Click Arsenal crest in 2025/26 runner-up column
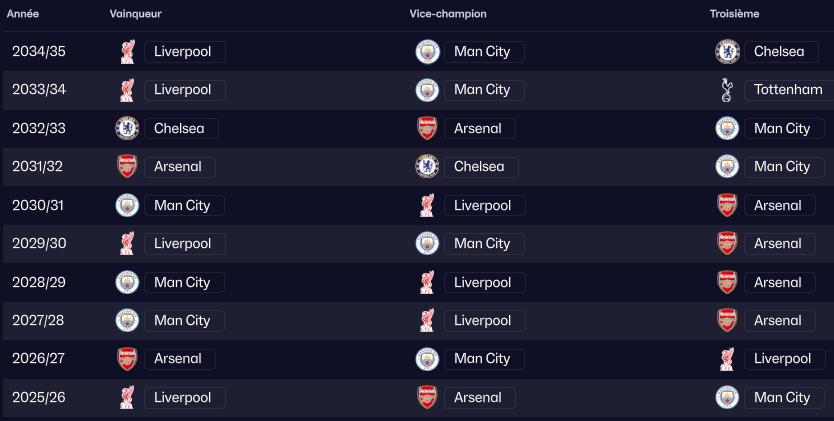Viewport: 834px width, 421px height. [x=427, y=398]
